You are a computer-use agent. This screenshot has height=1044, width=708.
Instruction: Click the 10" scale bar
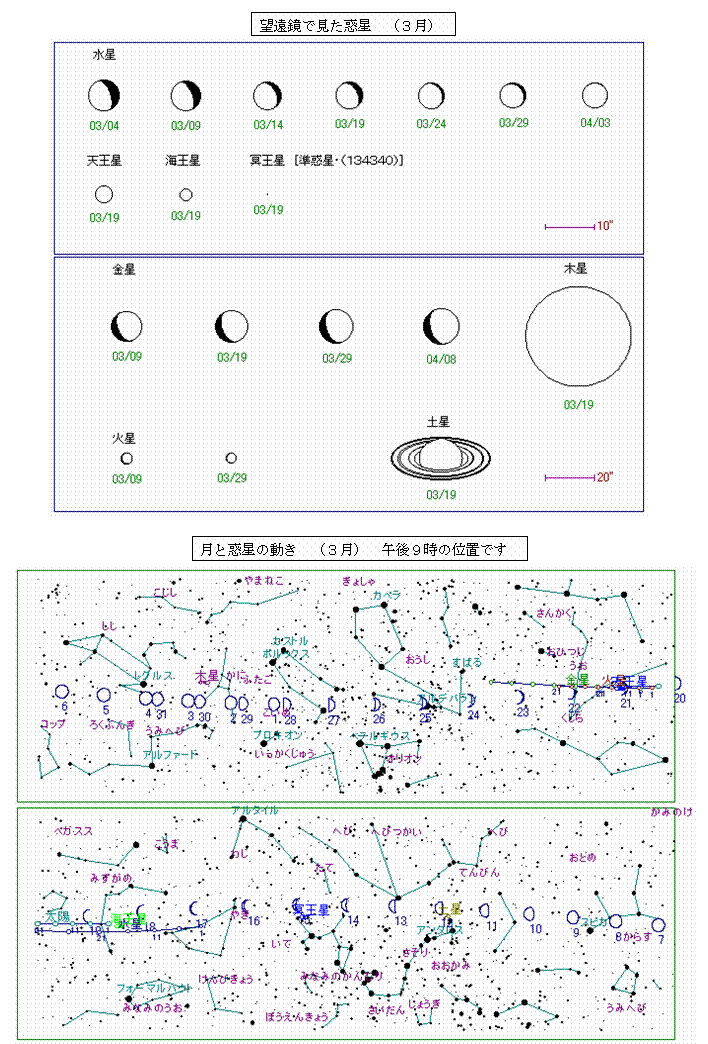click(570, 227)
